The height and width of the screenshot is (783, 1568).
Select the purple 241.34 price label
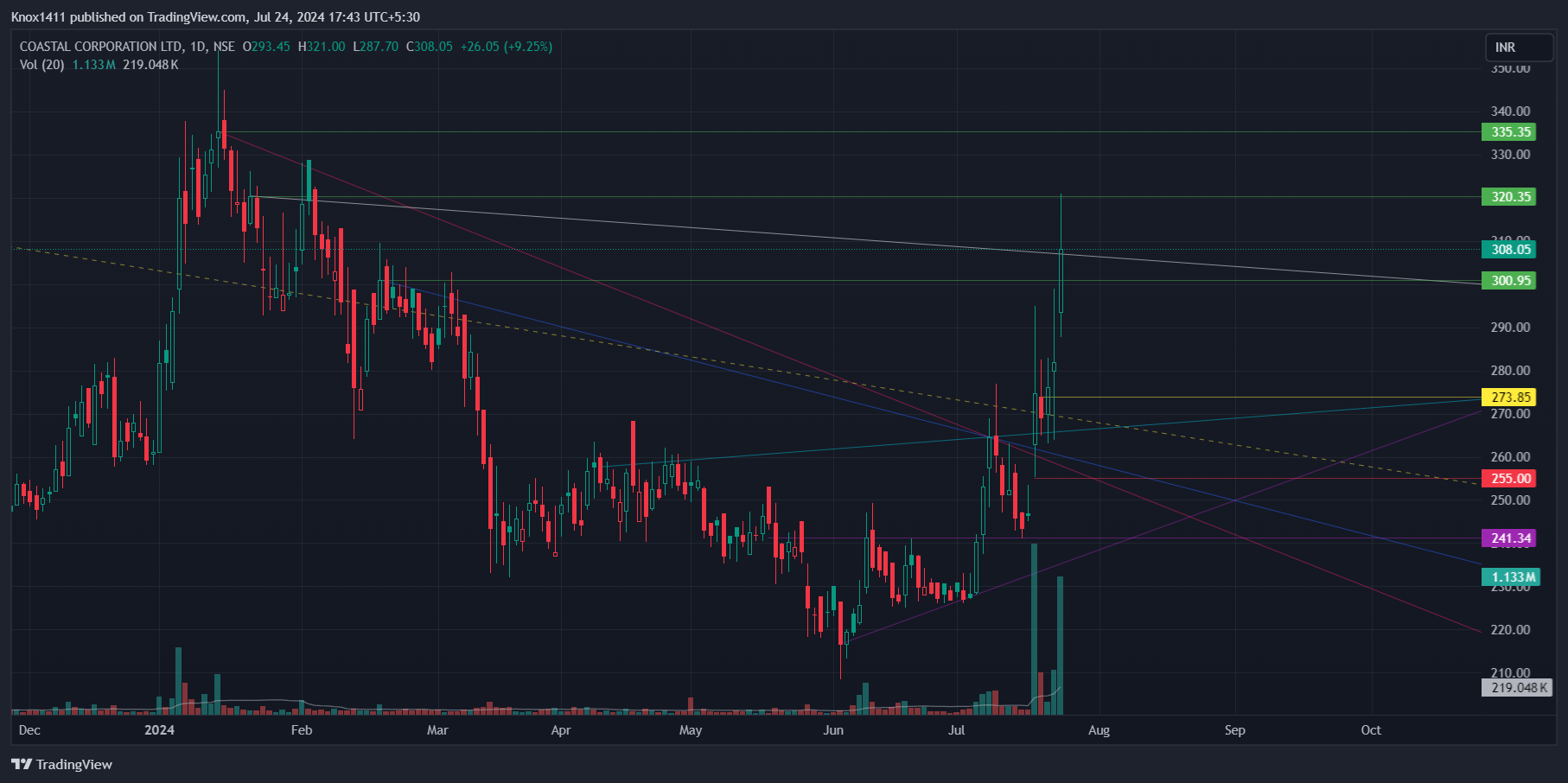point(1508,538)
